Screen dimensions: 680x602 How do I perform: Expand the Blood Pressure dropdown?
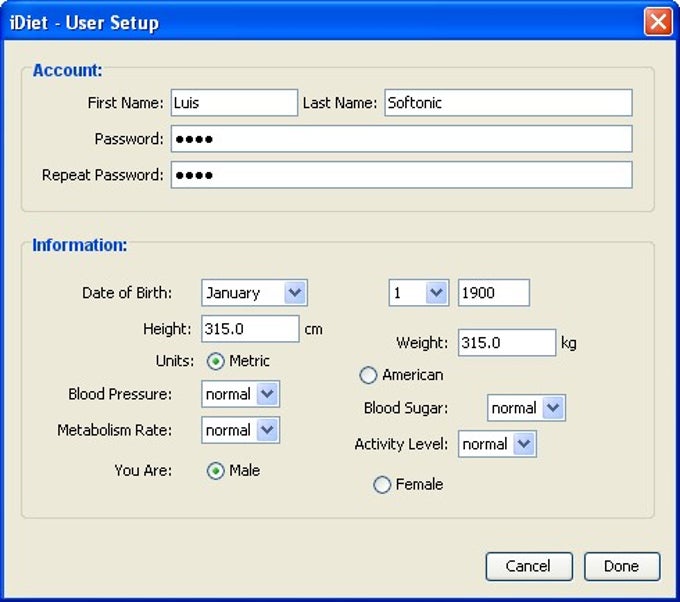[241, 394]
